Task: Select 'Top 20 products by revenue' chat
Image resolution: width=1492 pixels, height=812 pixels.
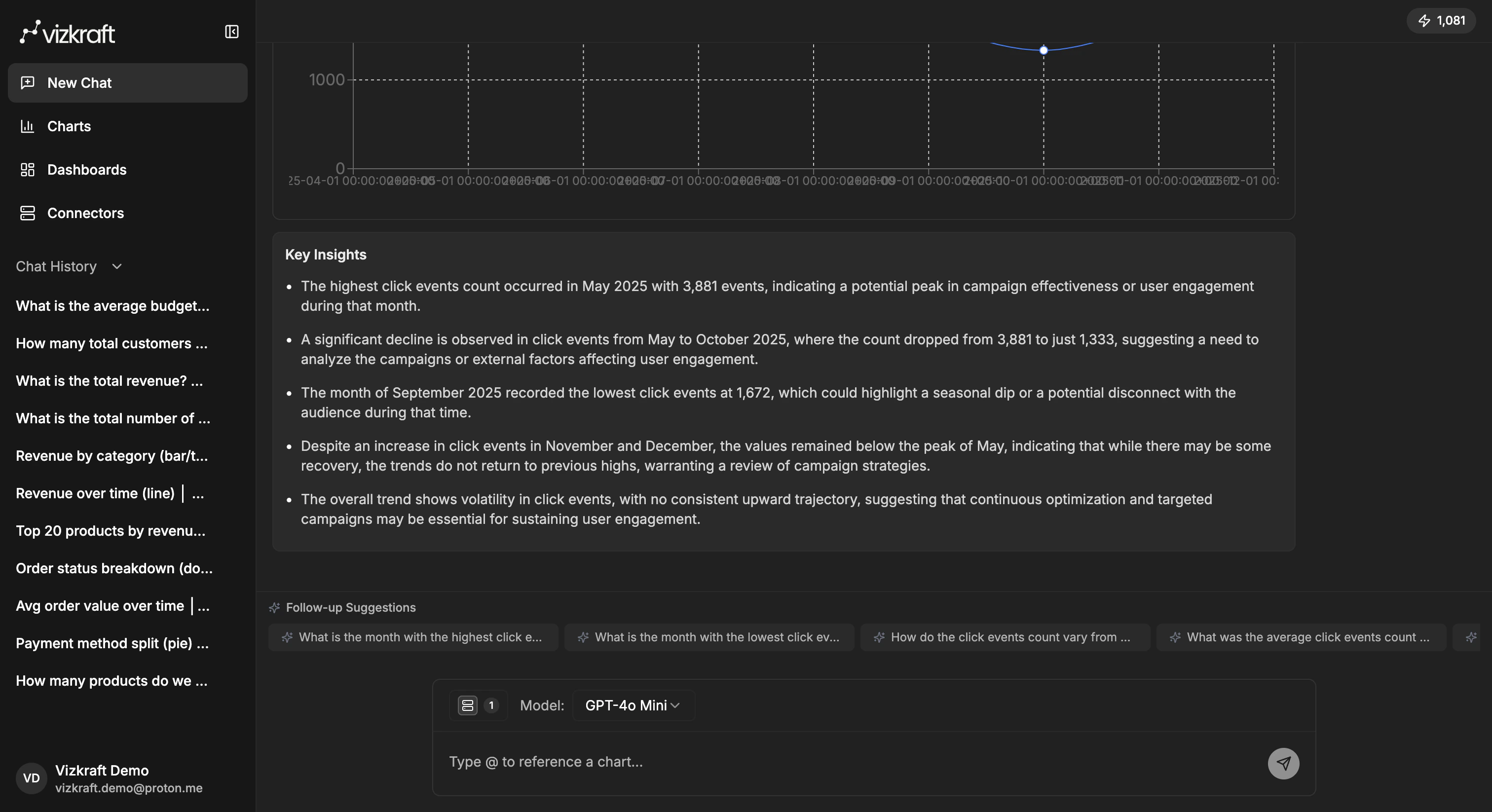Action: pos(110,530)
